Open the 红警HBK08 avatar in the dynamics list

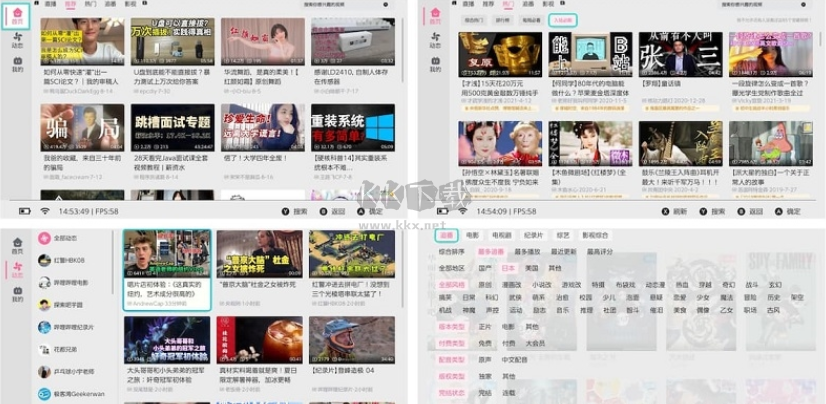(x=45, y=260)
